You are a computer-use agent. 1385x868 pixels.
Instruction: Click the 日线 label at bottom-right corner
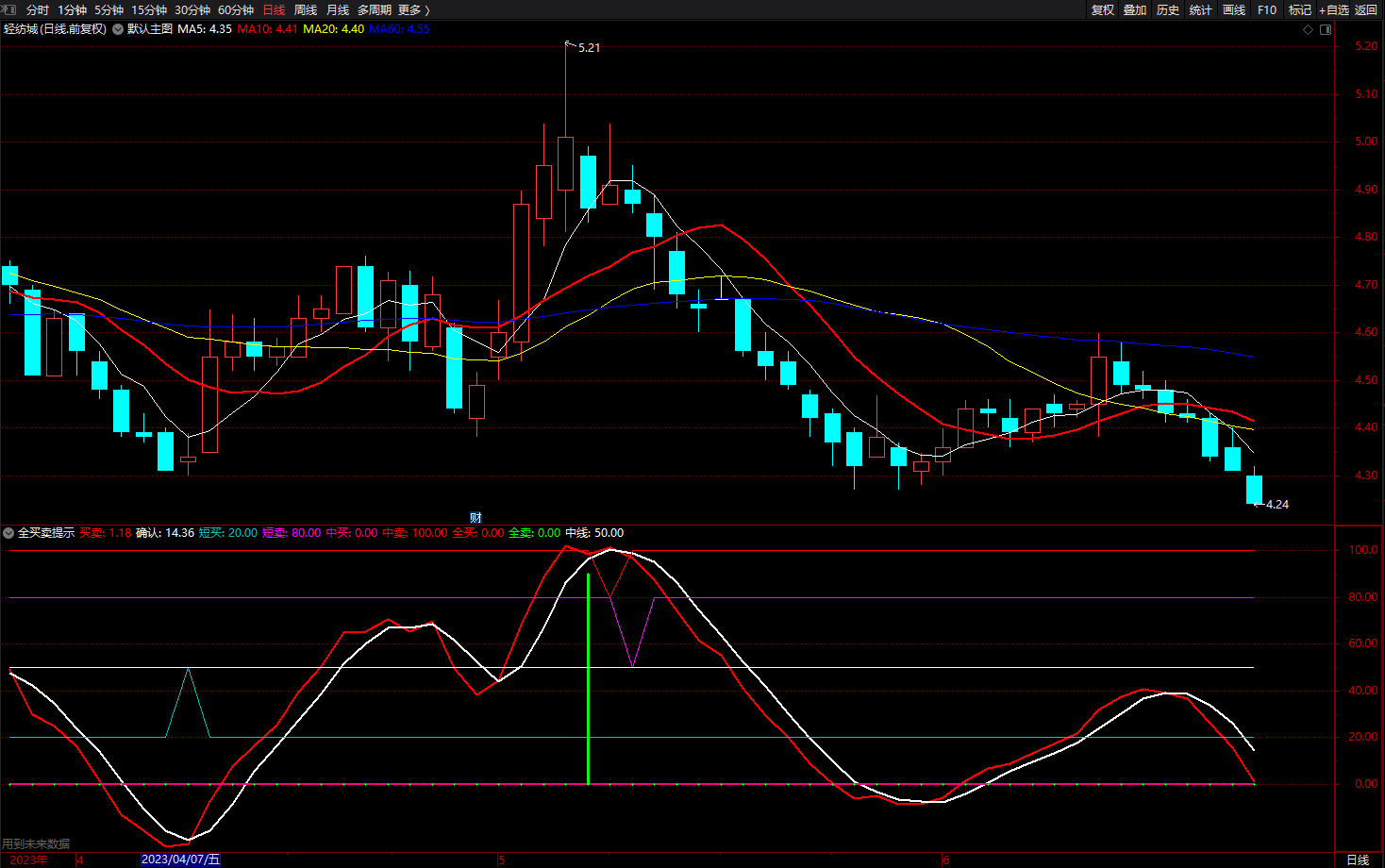click(1358, 860)
